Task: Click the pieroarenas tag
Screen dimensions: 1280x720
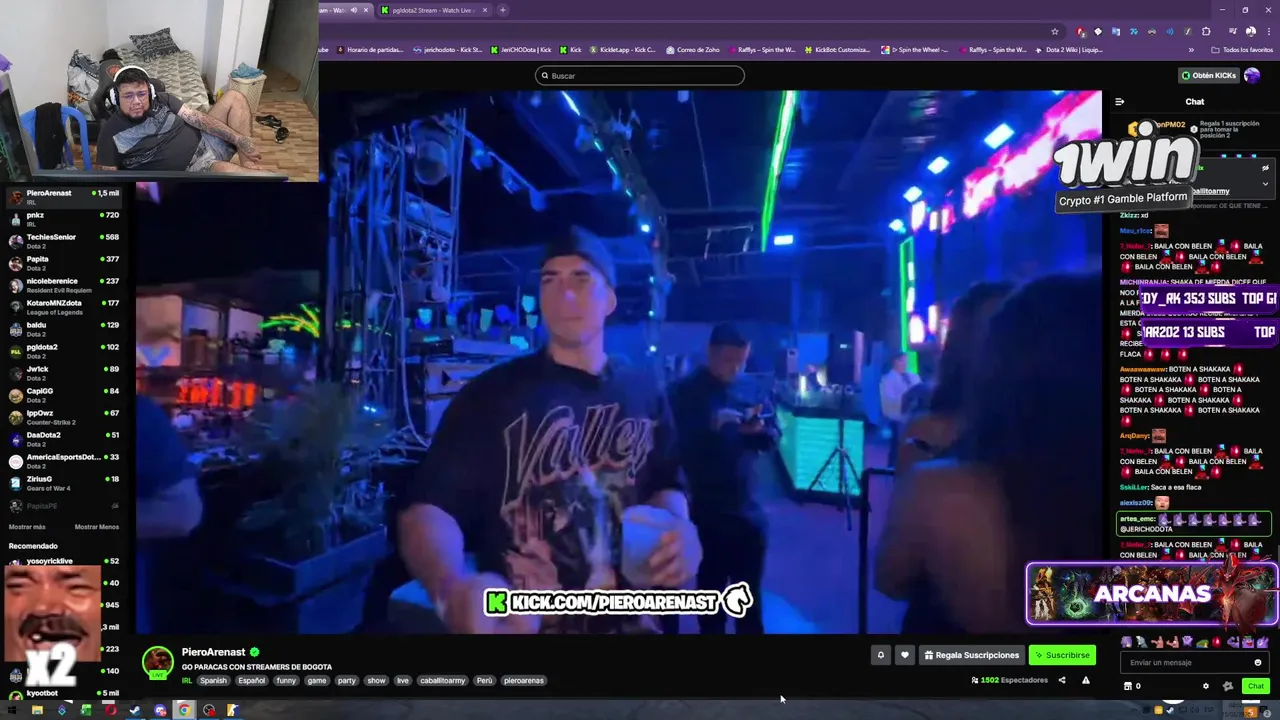Action: [x=523, y=681]
